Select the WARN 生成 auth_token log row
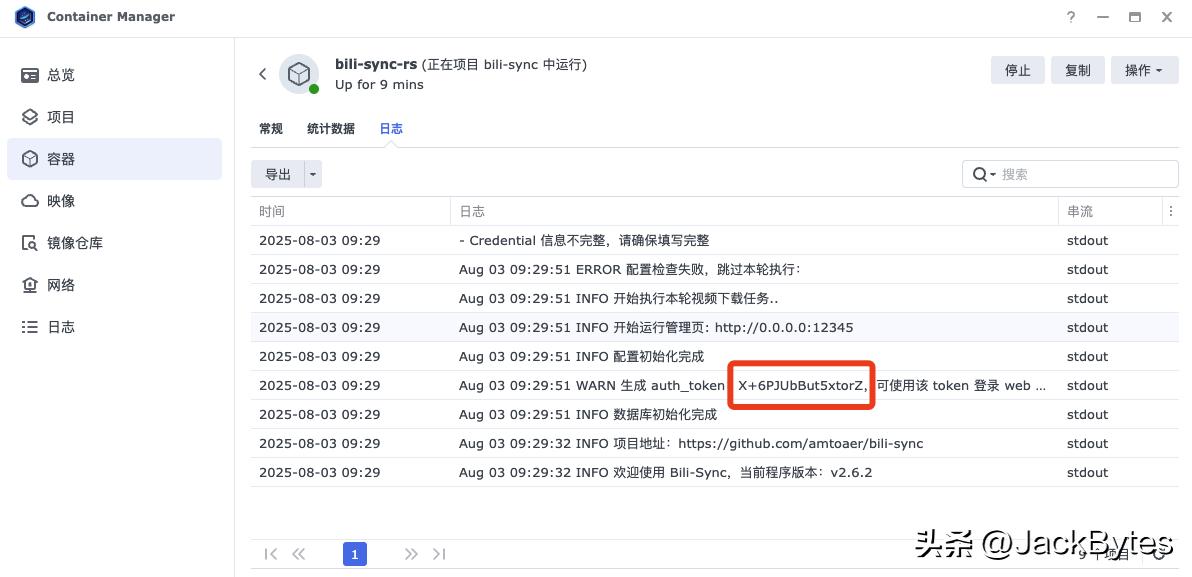Image resolution: width=1192 pixels, height=577 pixels. tap(715, 385)
